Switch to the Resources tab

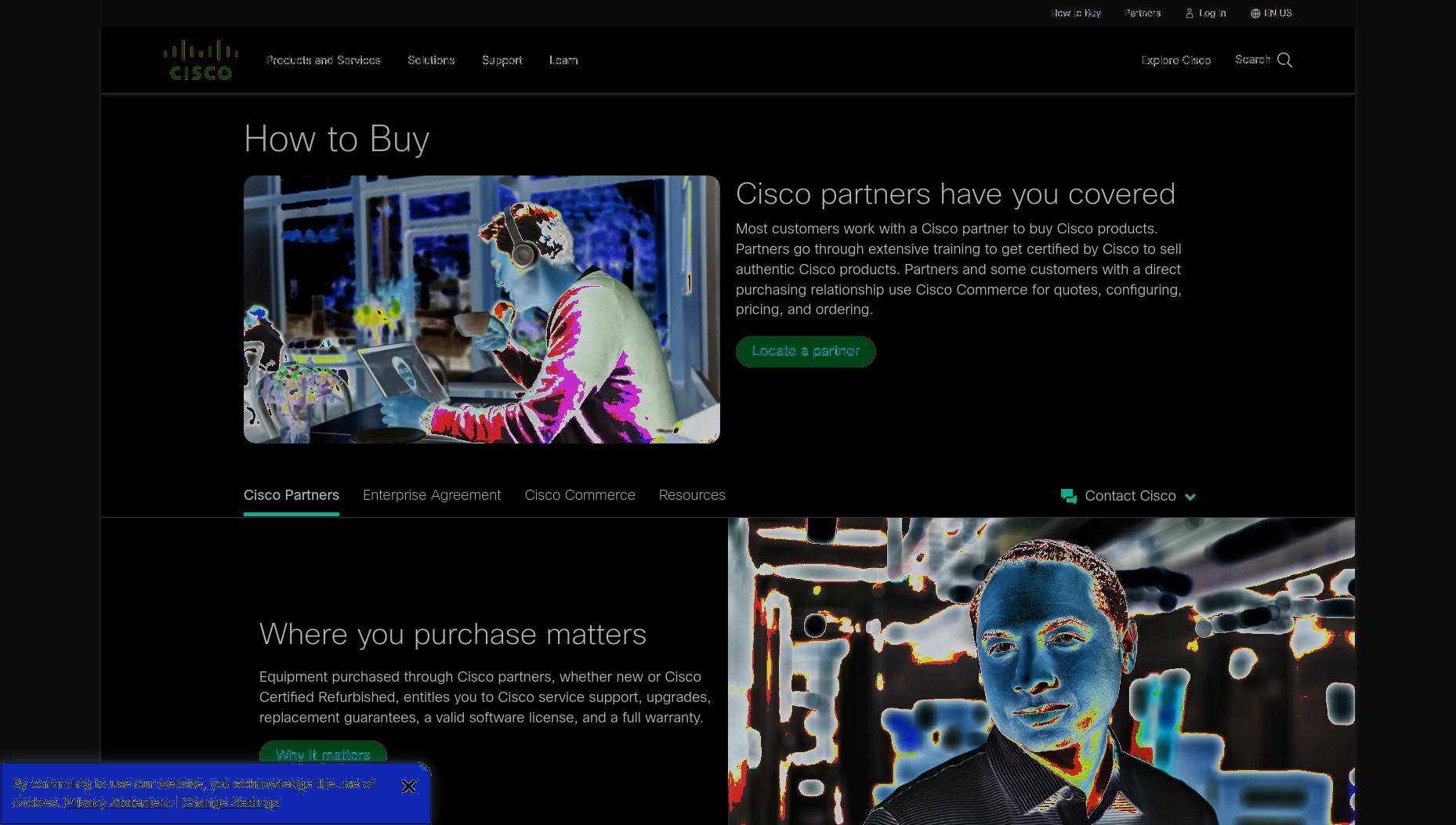pos(692,495)
